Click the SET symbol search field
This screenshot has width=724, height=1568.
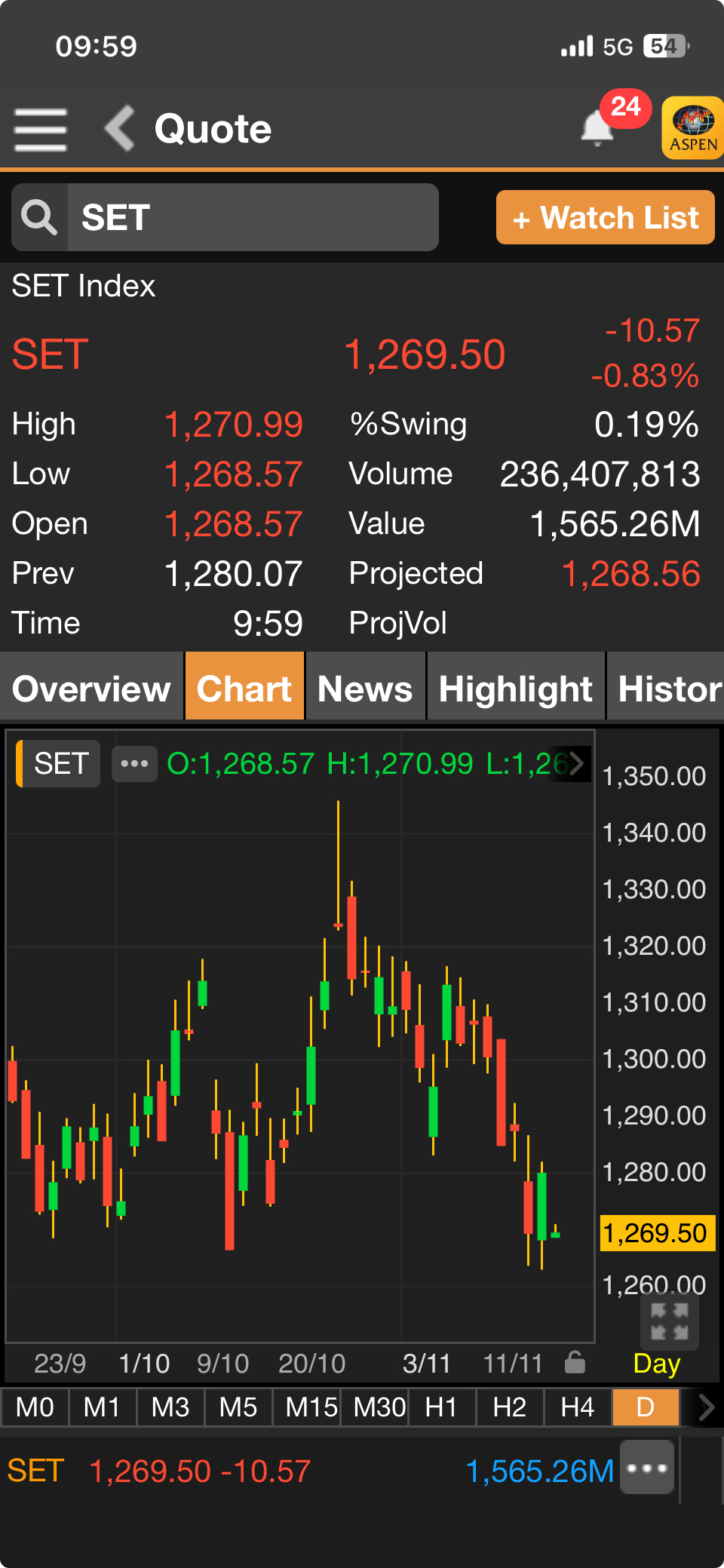(x=253, y=217)
